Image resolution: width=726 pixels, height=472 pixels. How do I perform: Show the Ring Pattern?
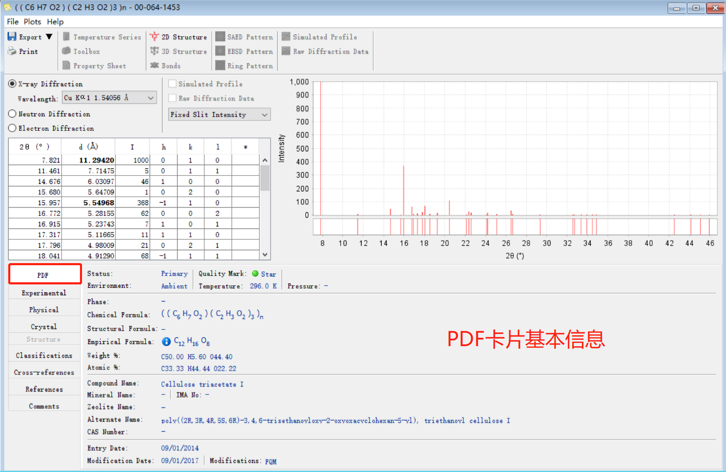coord(220,66)
